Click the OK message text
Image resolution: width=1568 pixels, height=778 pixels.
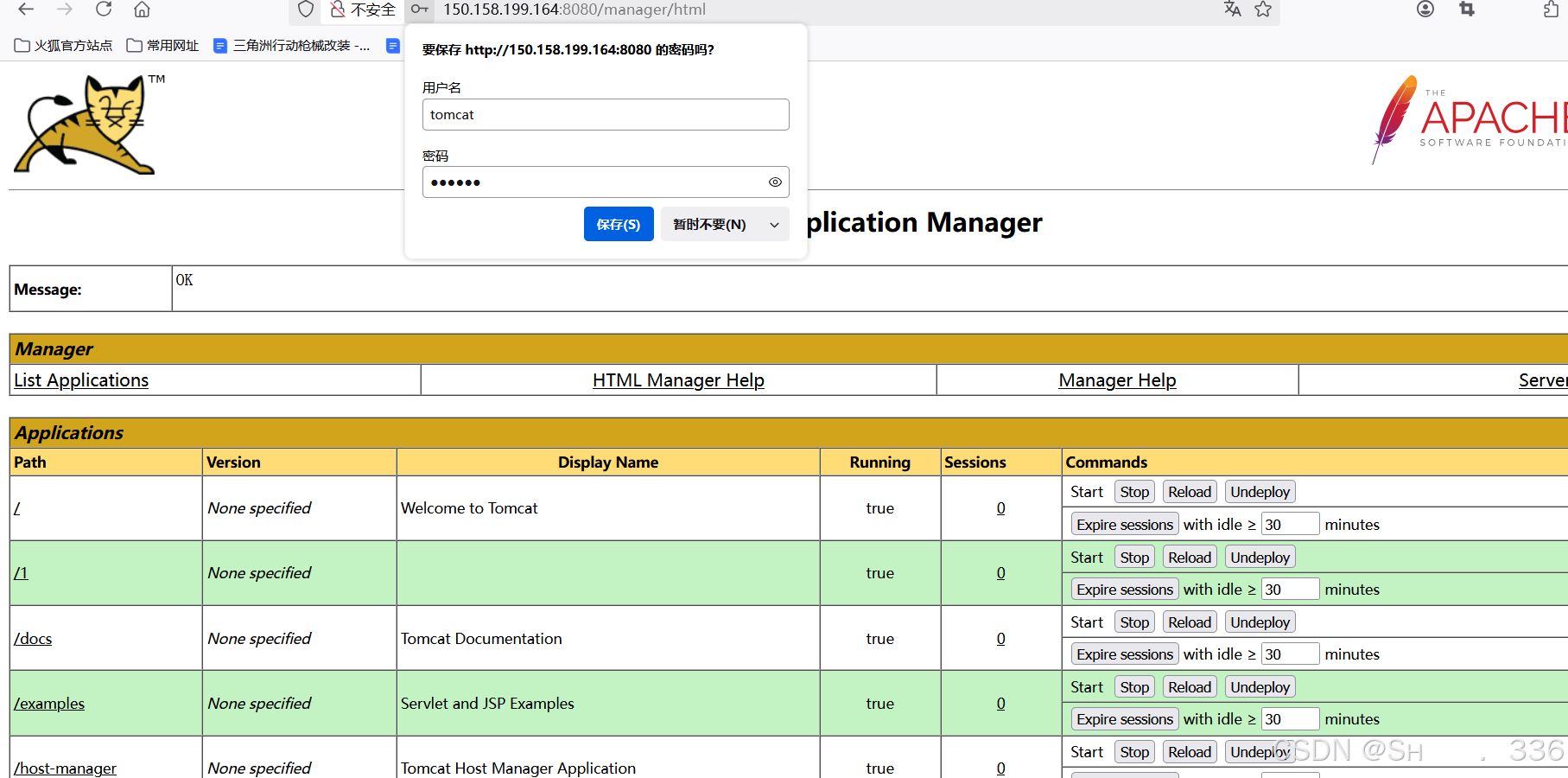[184, 280]
